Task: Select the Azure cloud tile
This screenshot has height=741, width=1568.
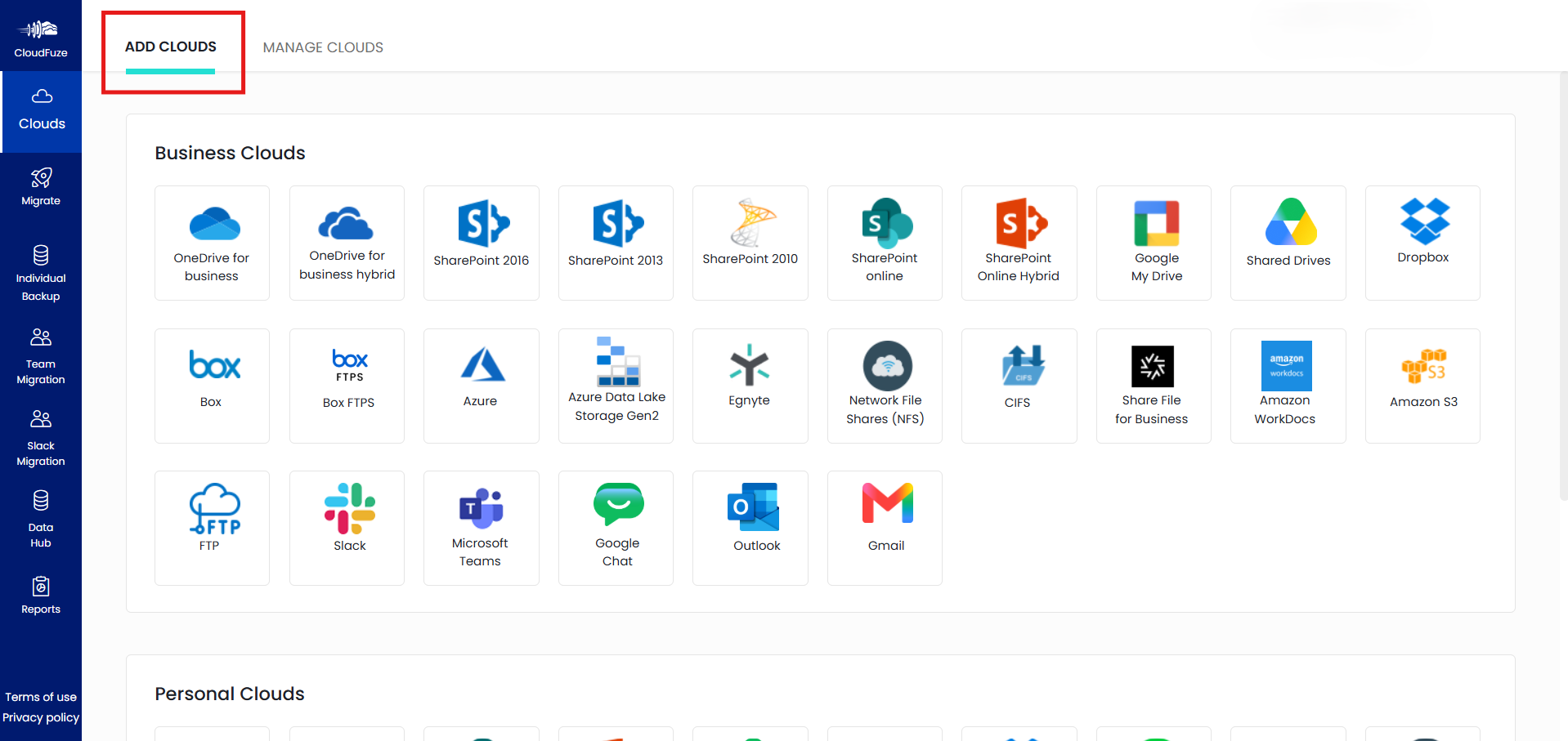Action: tap(482, 386)
